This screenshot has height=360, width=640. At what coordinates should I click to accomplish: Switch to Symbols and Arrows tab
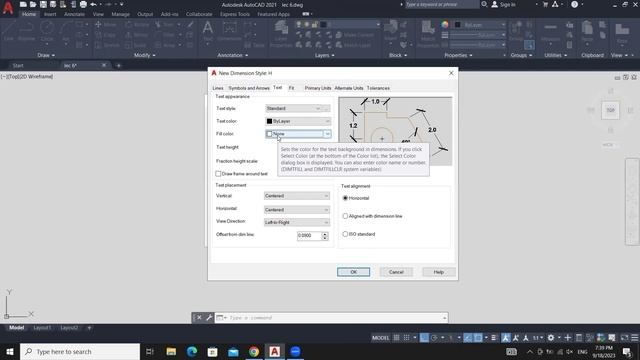coord(249,88)
